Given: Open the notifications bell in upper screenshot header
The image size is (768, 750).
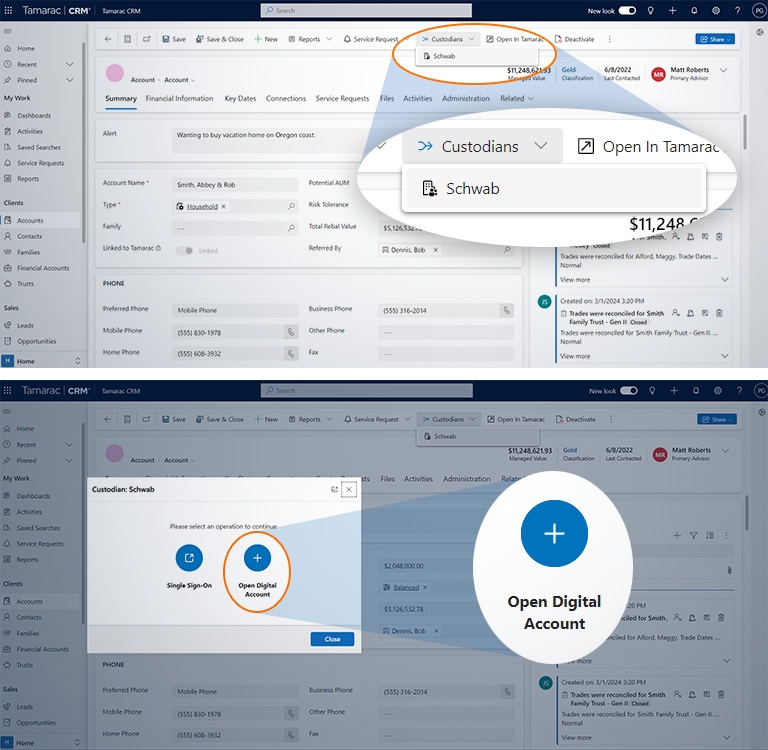Looking at the screenshot, I should point(694,10).
